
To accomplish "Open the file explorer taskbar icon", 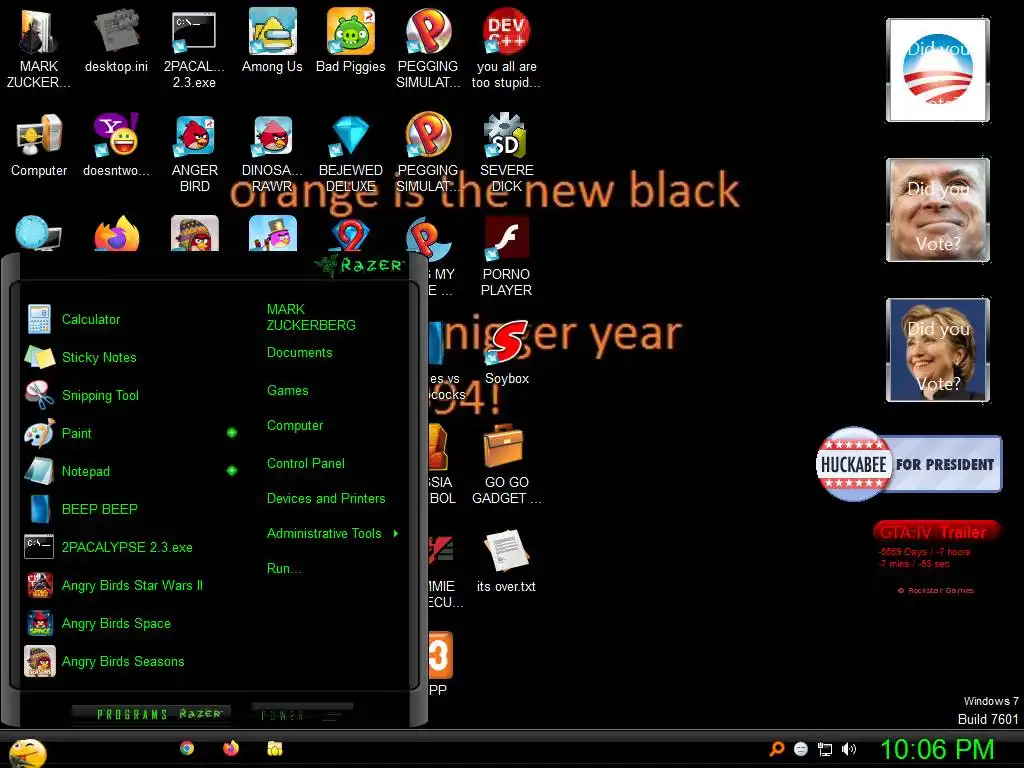I will pyautogui.click(x=274, y=748).
